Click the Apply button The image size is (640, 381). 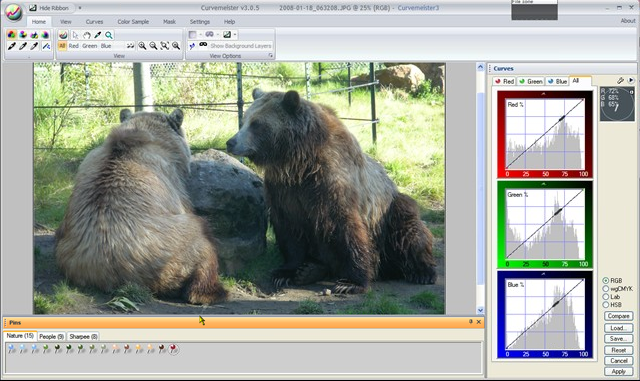[618, 371]
